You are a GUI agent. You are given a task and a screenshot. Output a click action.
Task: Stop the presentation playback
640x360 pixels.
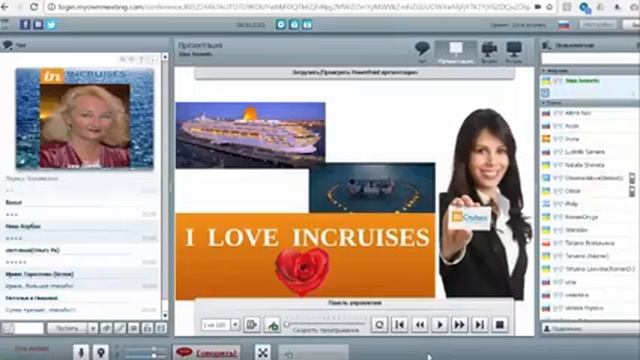[500, 325]
